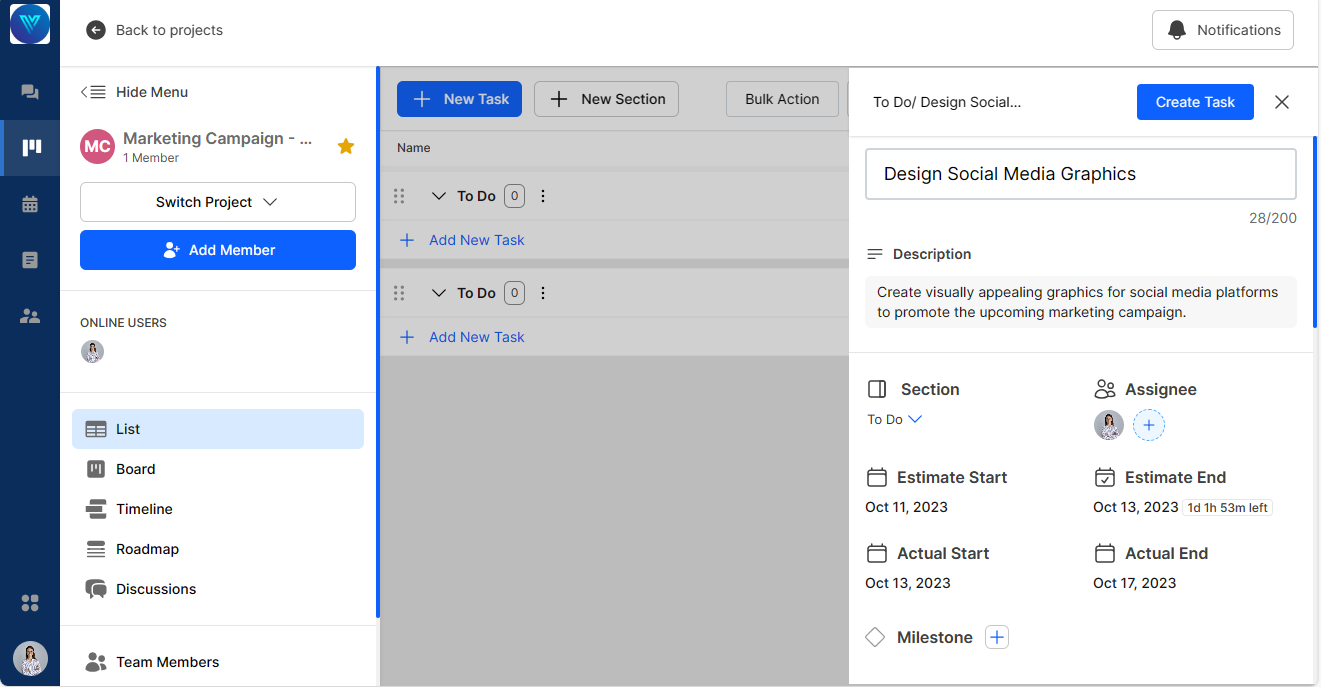Select the Roadmap view

(218, 549)
